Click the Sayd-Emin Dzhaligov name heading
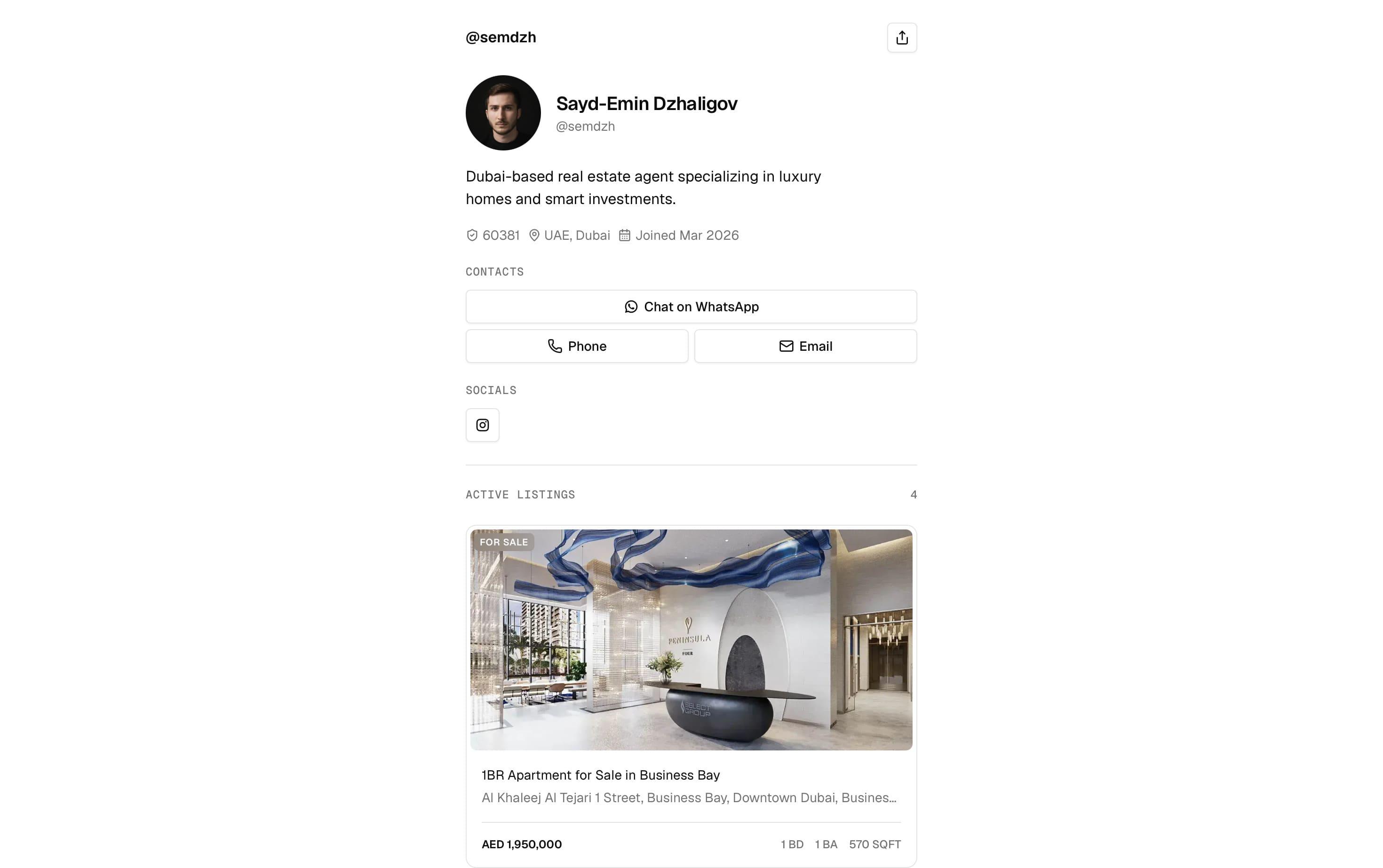This screenshot has height=868, width=1383. coord(647,103)
